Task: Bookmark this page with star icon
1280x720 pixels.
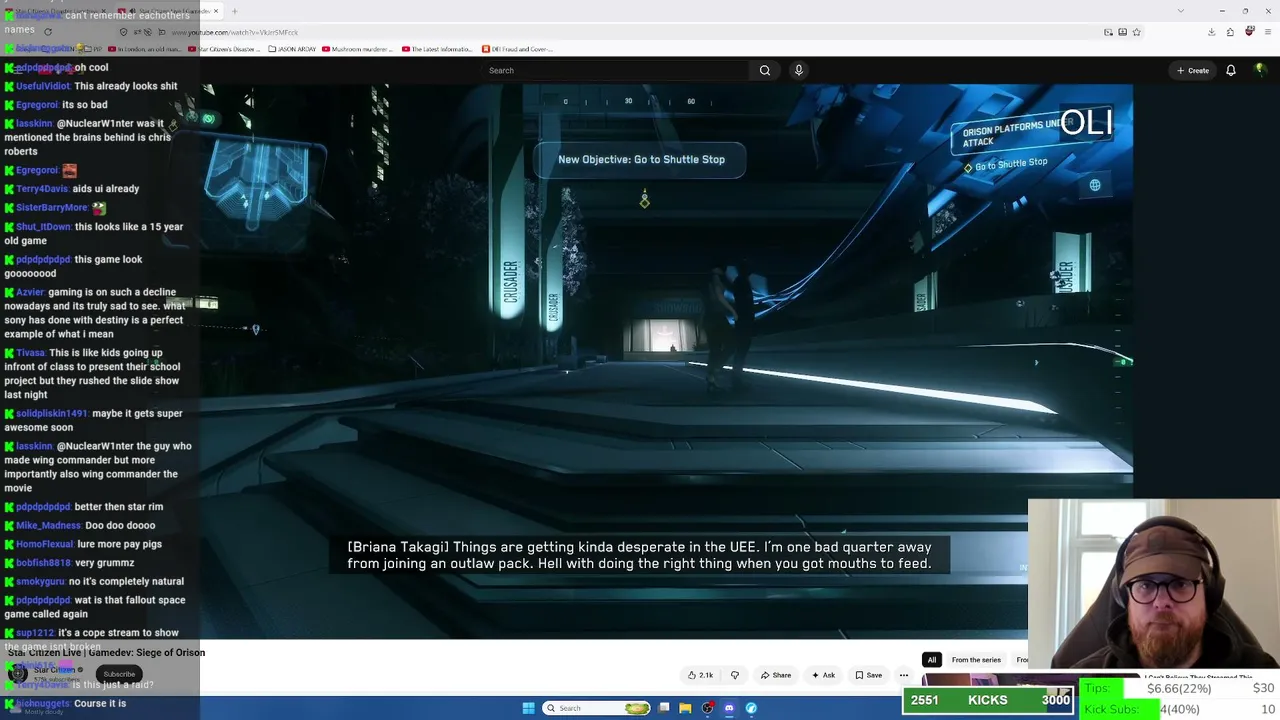Action: tap(1136, 32)
